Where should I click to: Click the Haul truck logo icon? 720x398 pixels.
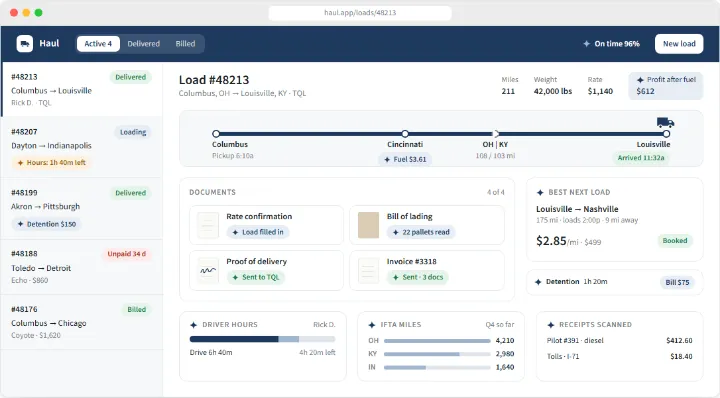(25, 44)
